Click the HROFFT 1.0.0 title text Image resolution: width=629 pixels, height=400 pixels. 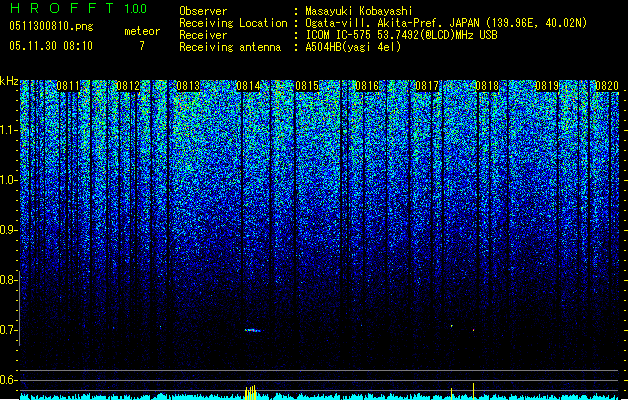point(78,8)
